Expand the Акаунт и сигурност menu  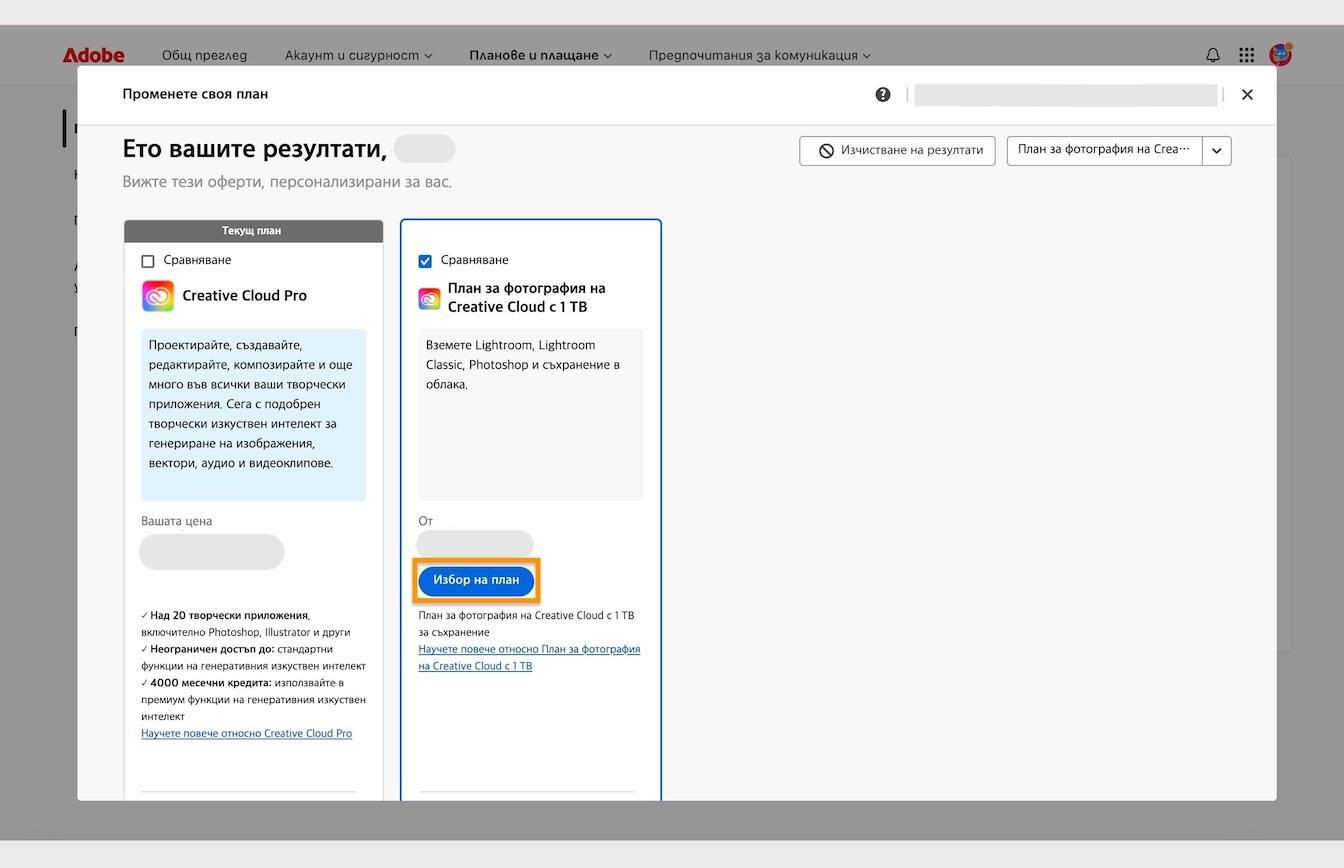click(x=358, y=55)
